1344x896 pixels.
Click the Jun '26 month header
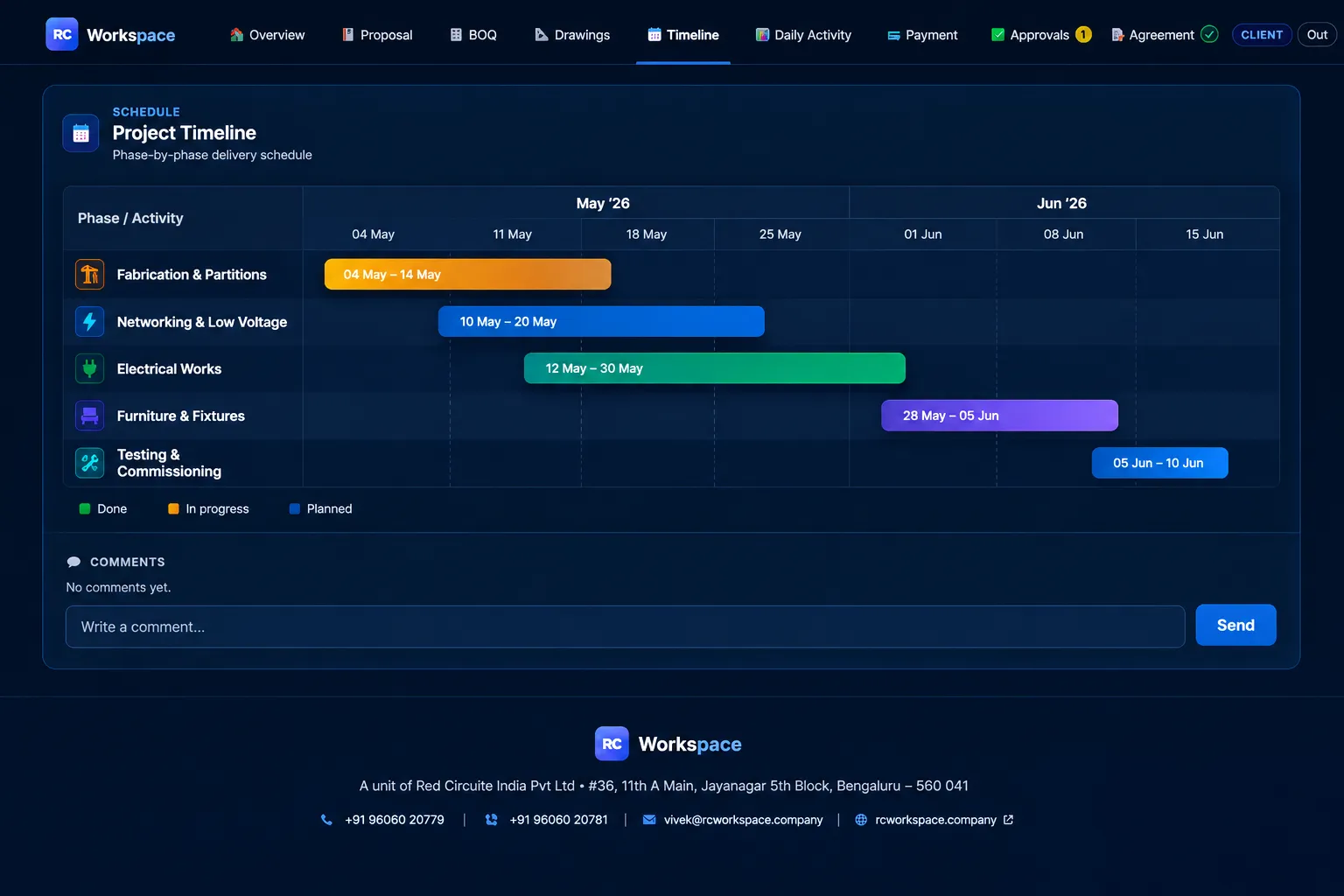(x=1061, y=203)
